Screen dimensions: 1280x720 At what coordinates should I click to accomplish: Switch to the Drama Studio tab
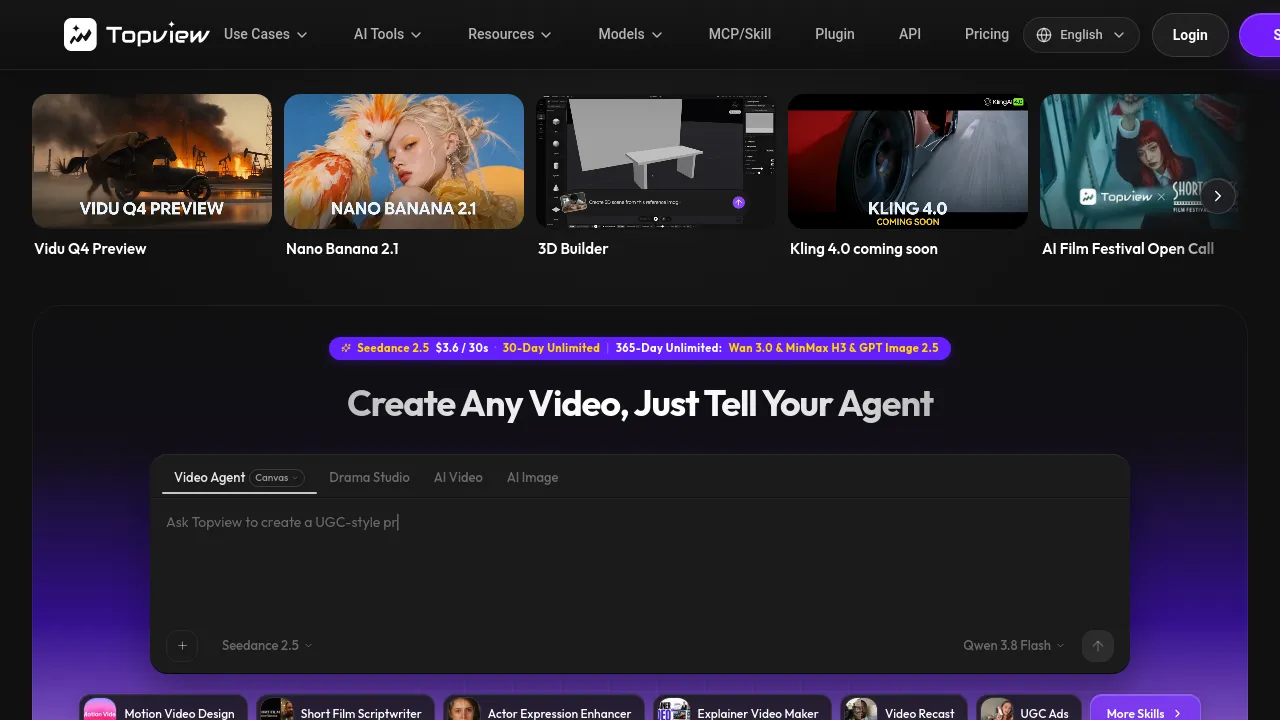coord(369,477)
